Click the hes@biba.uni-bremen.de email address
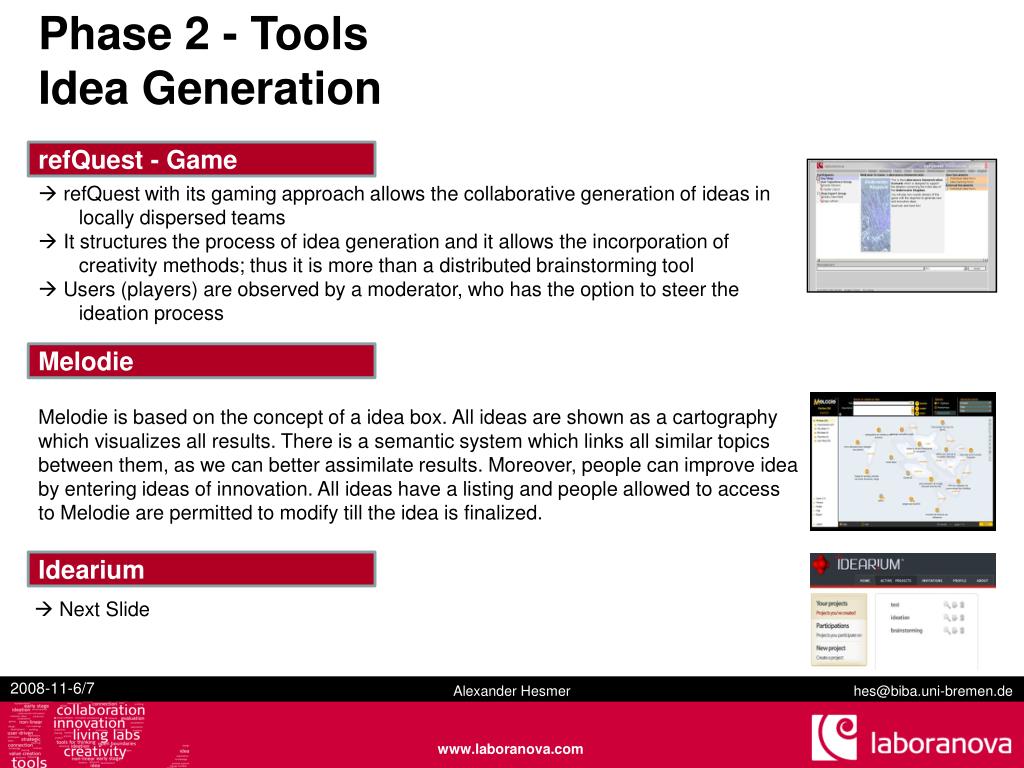Viewport: 1024px width, 768px height. 933,691
